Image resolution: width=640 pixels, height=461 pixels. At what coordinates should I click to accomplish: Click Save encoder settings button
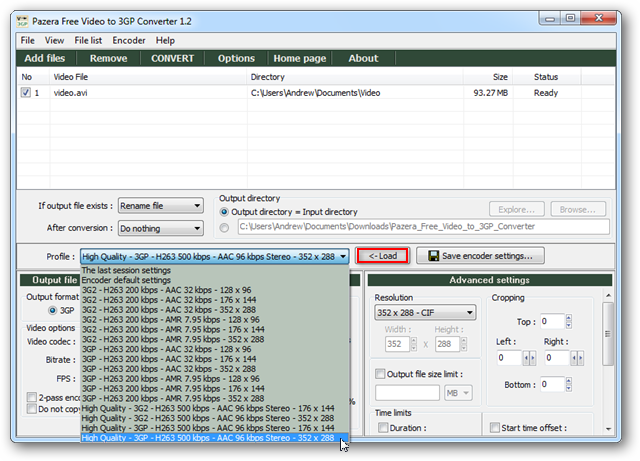click(480, 256)
